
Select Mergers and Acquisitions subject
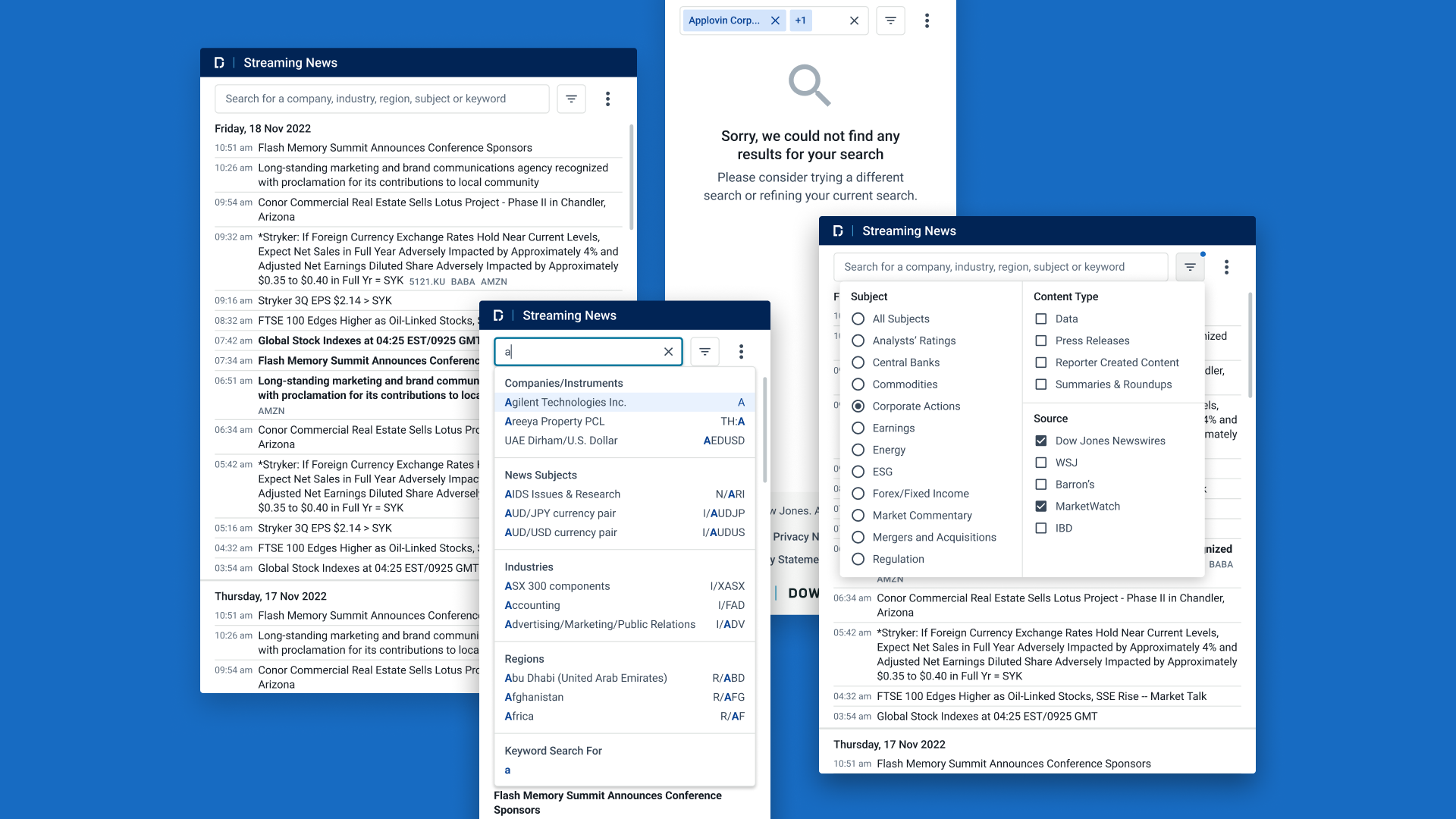(x=858, y=538)
